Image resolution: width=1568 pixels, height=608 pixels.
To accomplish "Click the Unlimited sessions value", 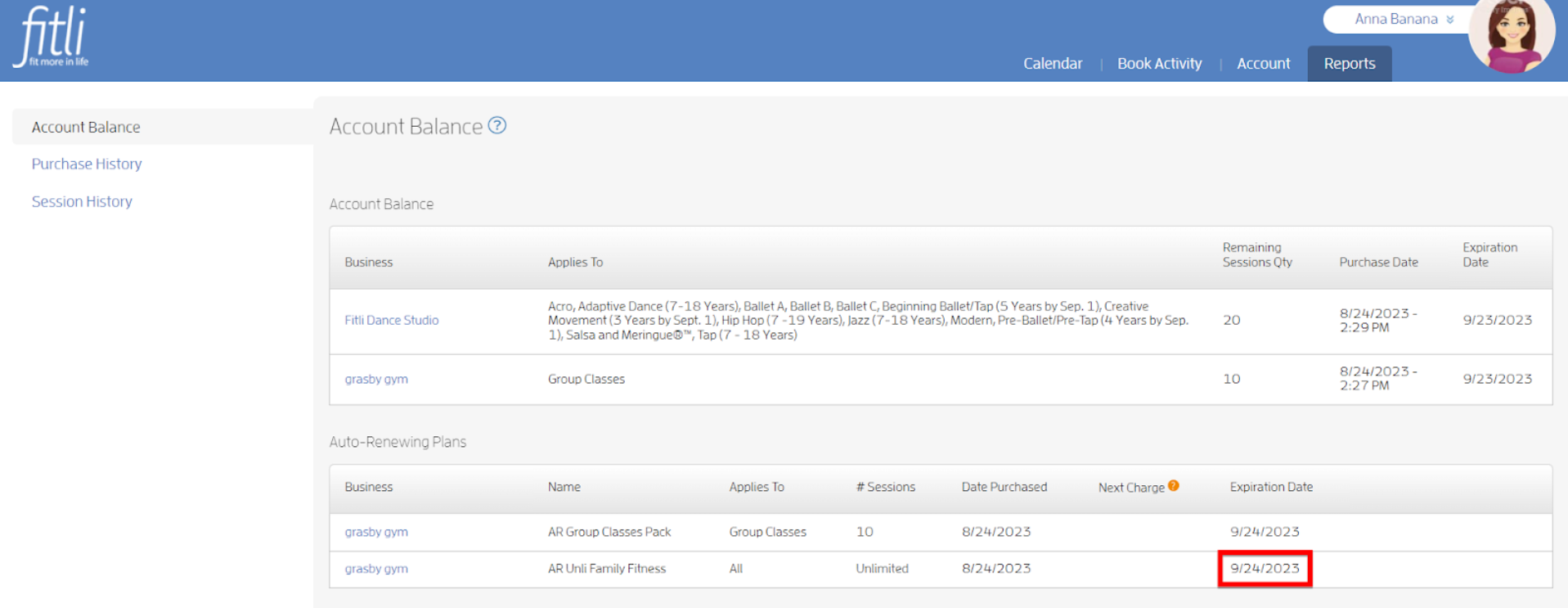I will (882, 569).
